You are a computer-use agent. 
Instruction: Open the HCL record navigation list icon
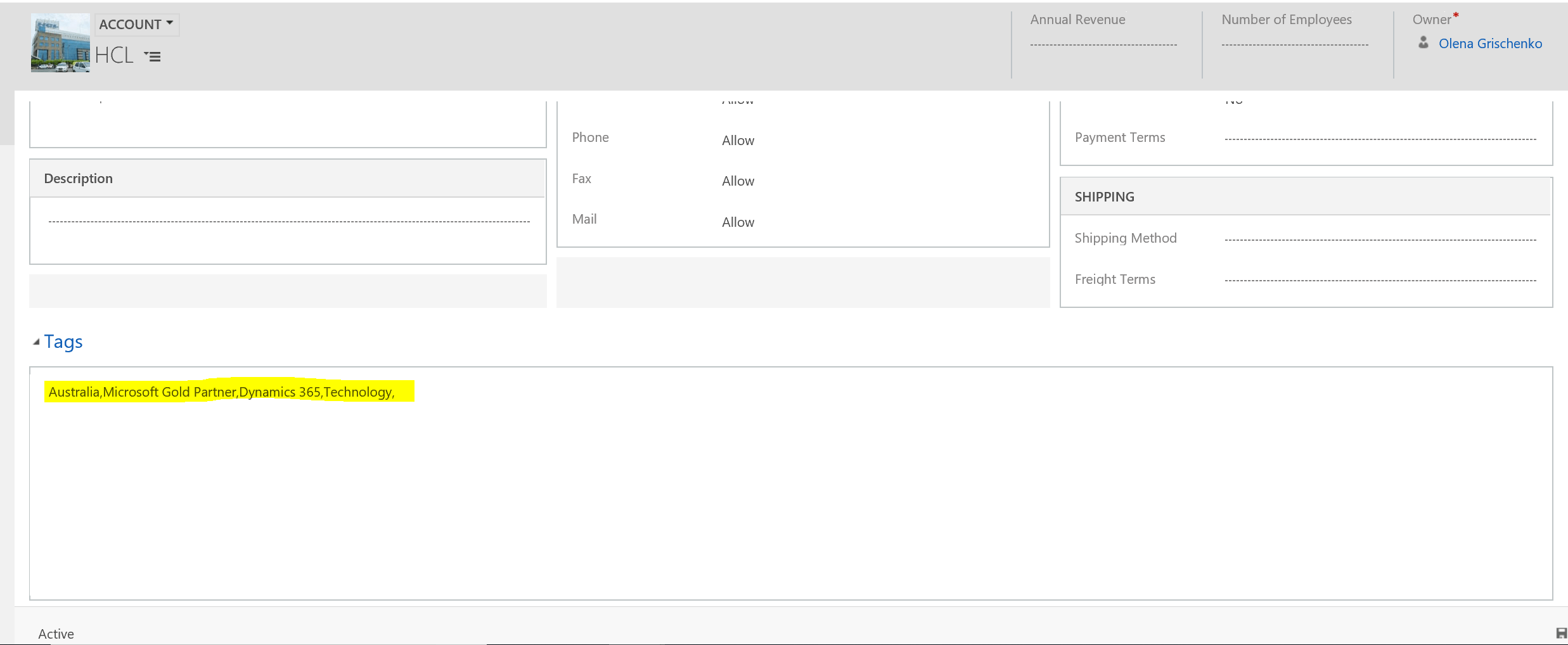click(152, 56)
